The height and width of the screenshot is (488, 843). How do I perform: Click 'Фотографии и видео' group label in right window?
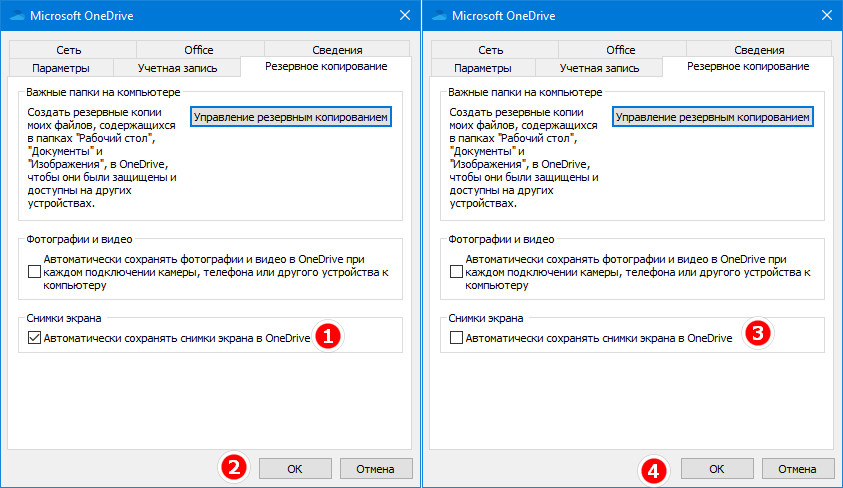point(501,239)
